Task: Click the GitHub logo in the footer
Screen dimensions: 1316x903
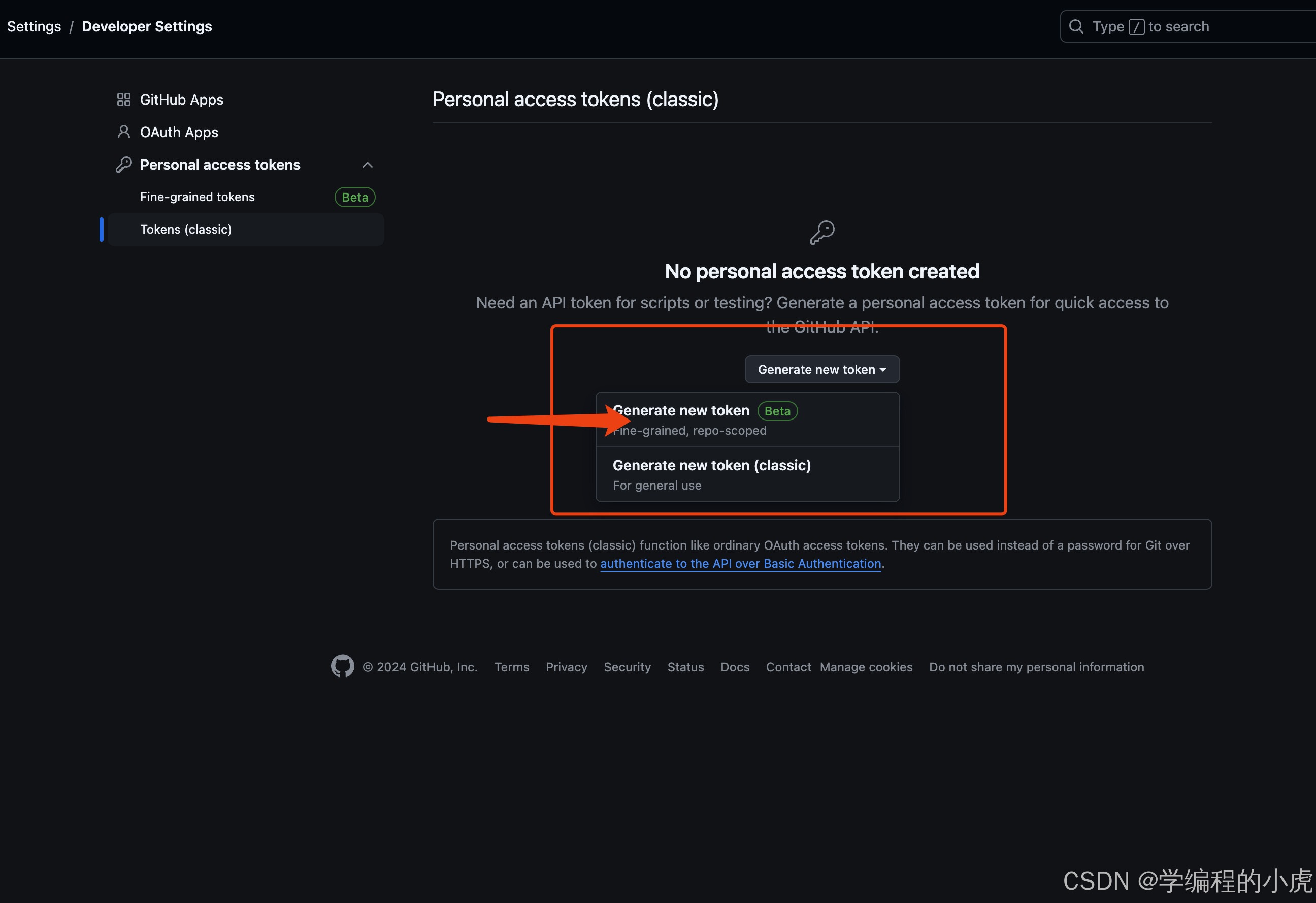Action: [x=340, y=666]
